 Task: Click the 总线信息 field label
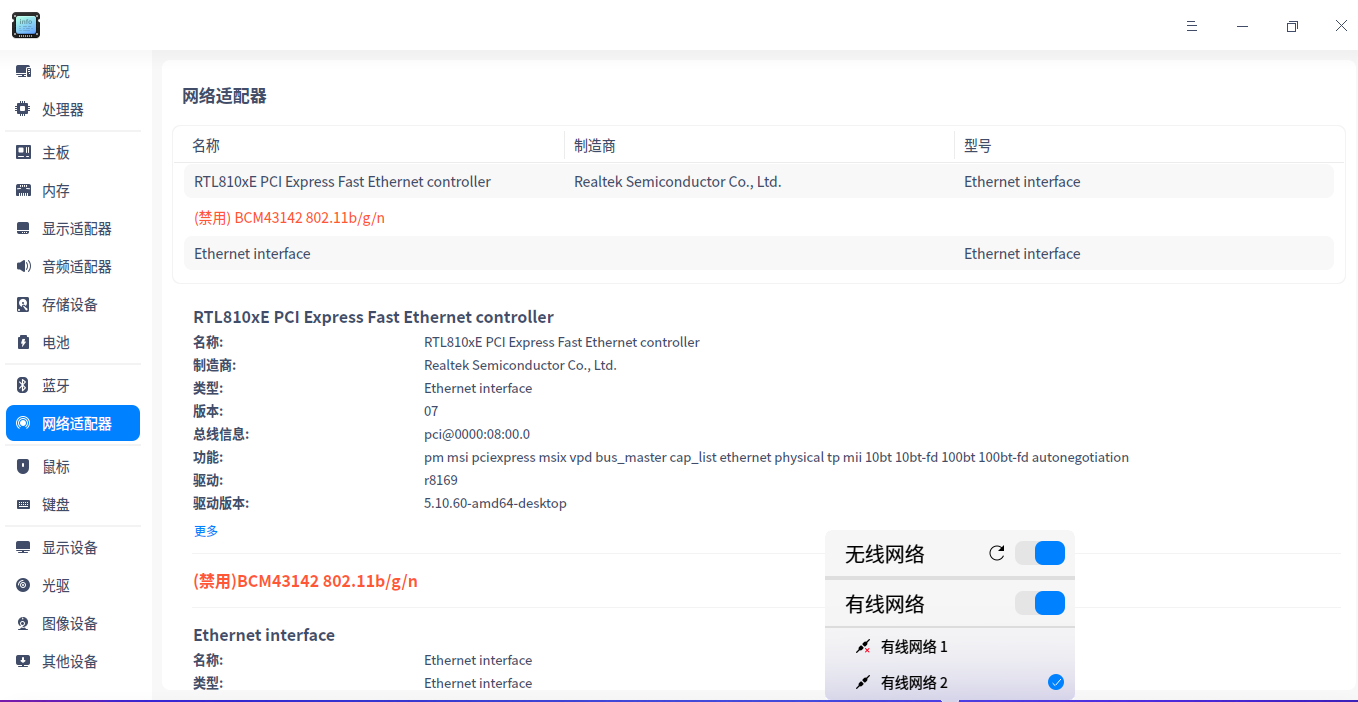(221, 434)
